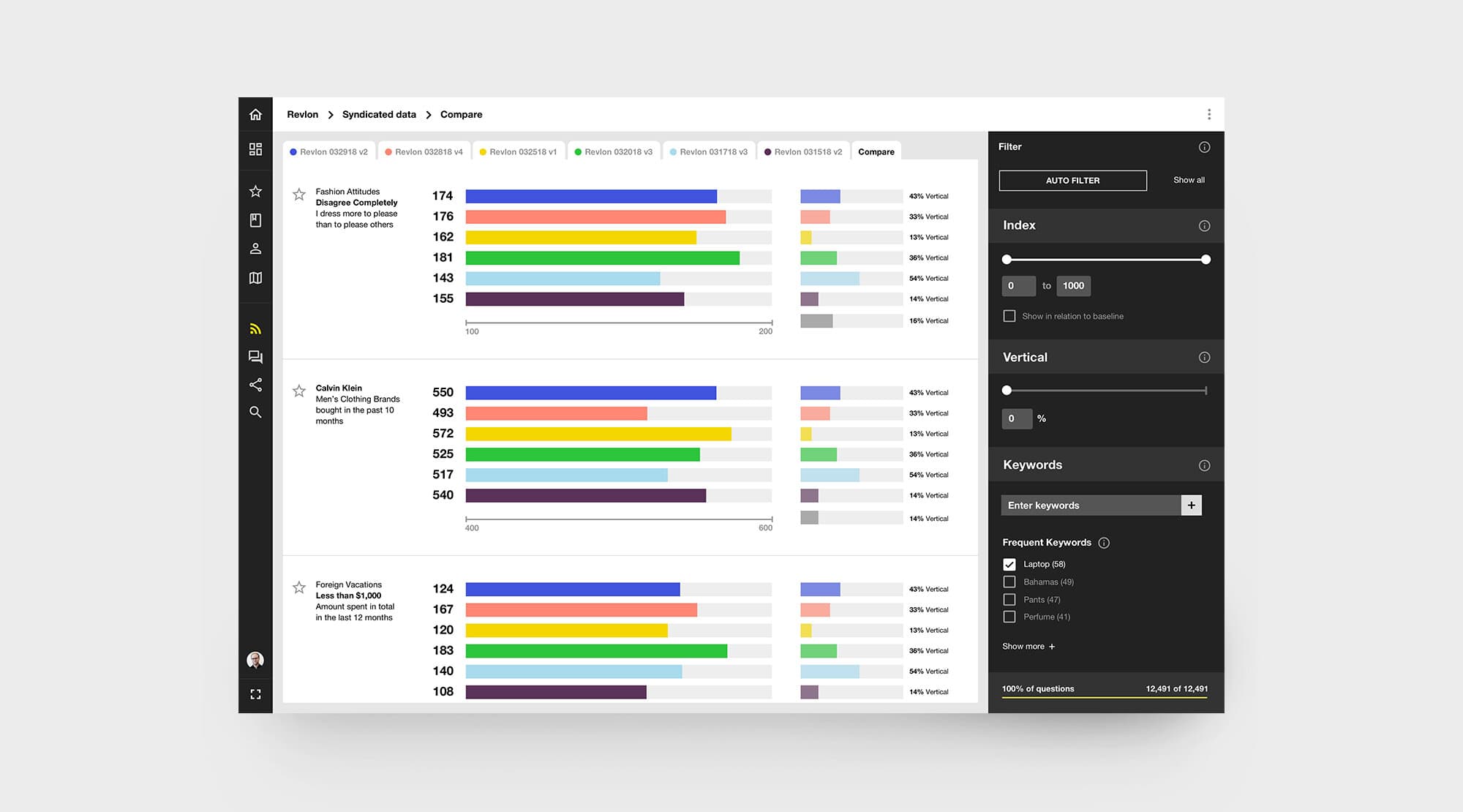Image resolution: width=1463 pixels, height=812 pixels.
Task: Expand Show more keywords
Action: click(1028, 647)
